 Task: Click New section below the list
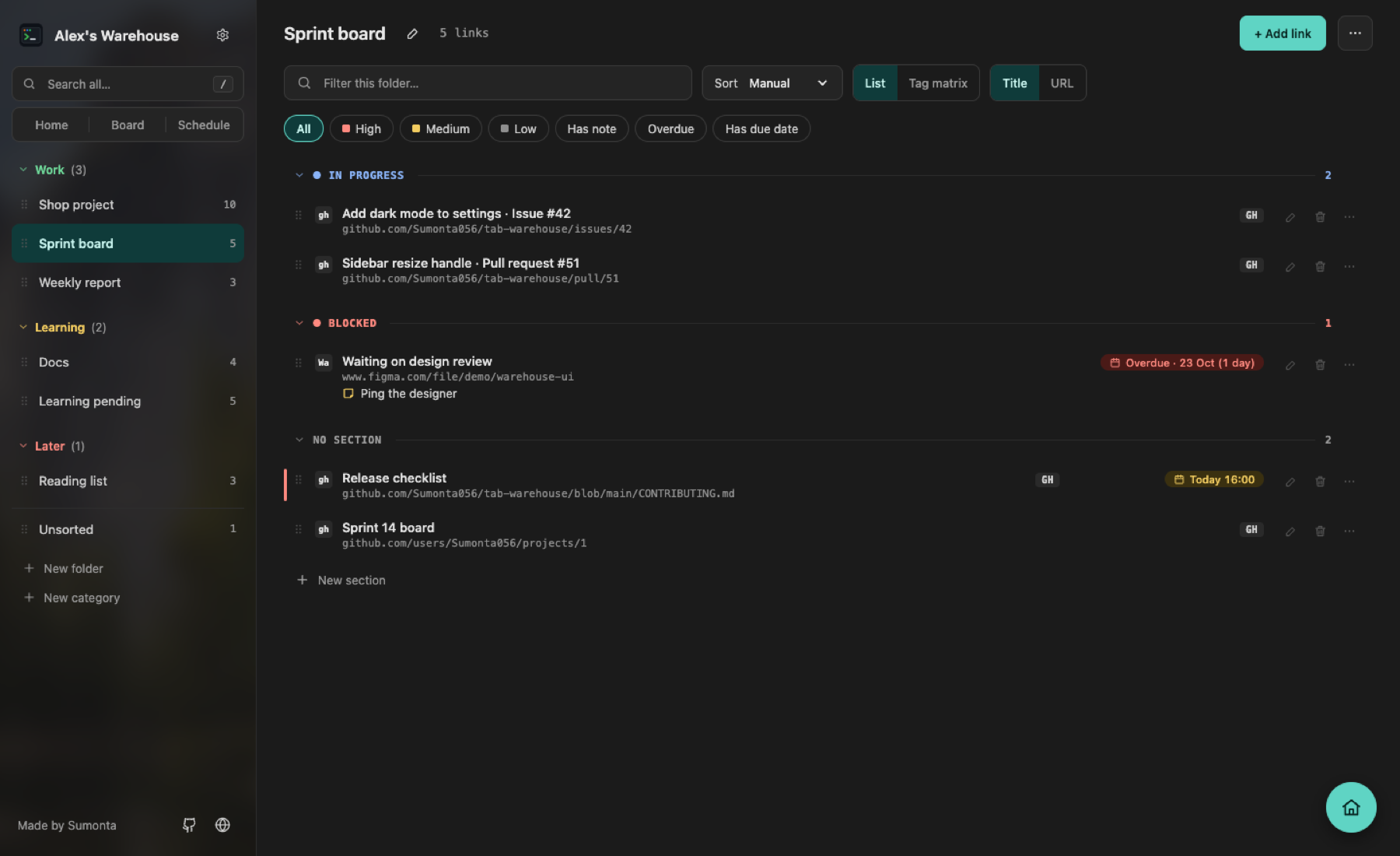(341, 581)
